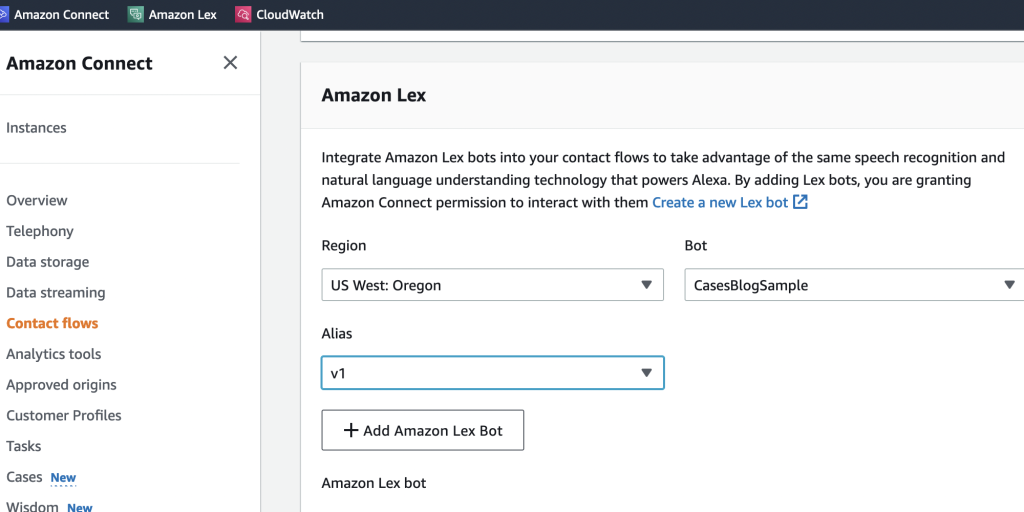The width and height of the screenshot is (1024, 512).
Task: Go to Instances in the sidebar
Action: [36, 128]
